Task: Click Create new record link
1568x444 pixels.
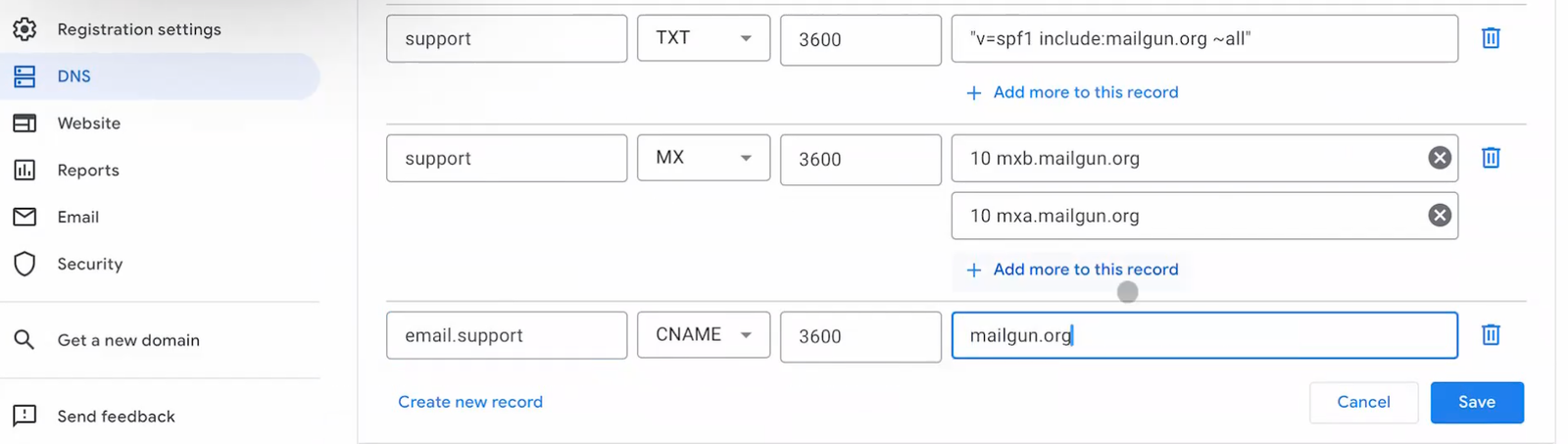Action: pos(470,402)
